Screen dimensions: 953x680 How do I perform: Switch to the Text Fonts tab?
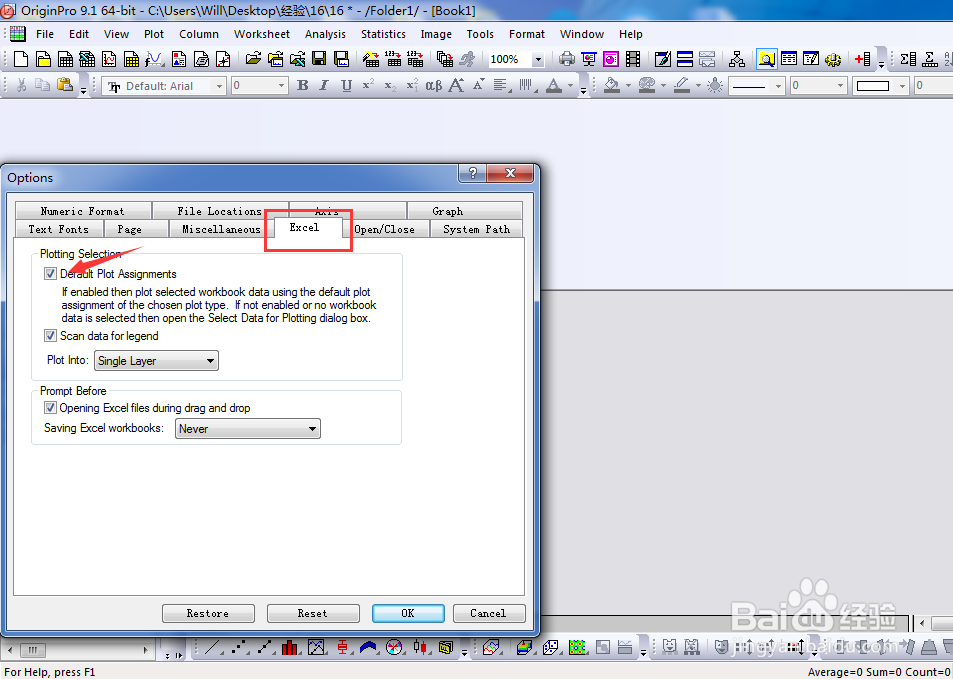(59, 229)
